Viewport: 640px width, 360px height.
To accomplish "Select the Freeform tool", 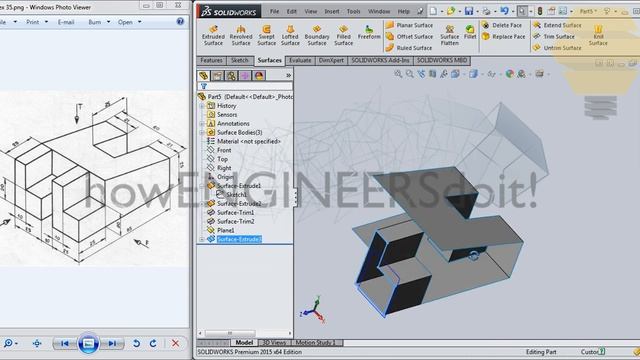I will pos(369,32).
